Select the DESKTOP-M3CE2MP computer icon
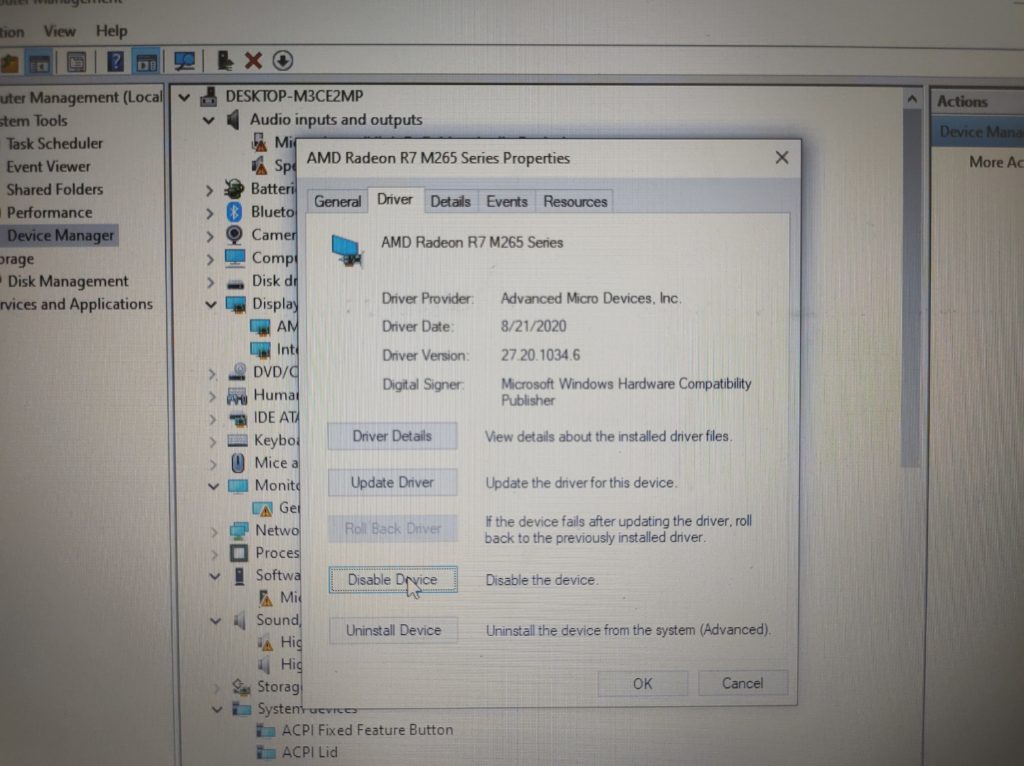This screenshot has width=1024, height=766. click(x=209, y=97)
